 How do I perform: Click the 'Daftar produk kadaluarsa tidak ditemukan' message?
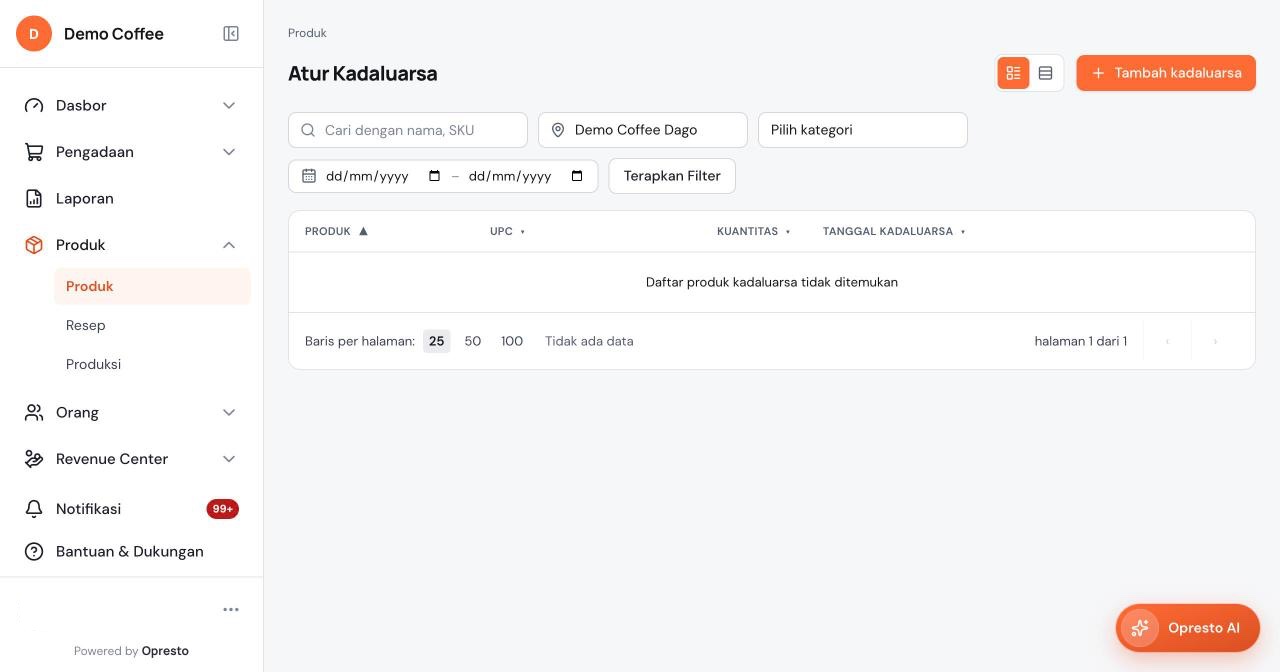pyautogui.click(x=772, y=282)
